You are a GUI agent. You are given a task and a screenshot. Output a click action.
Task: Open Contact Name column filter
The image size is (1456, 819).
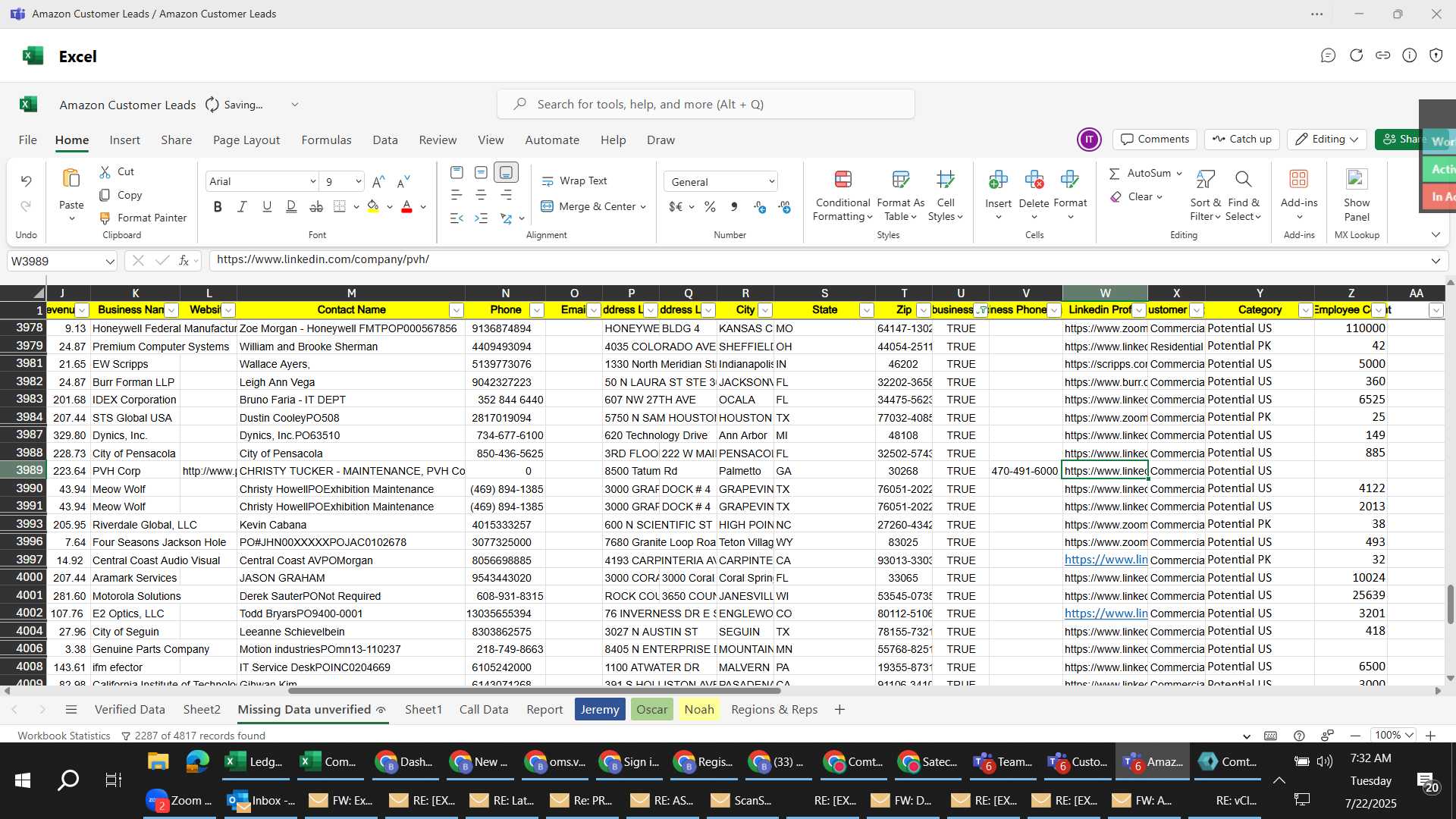[456, 310]
